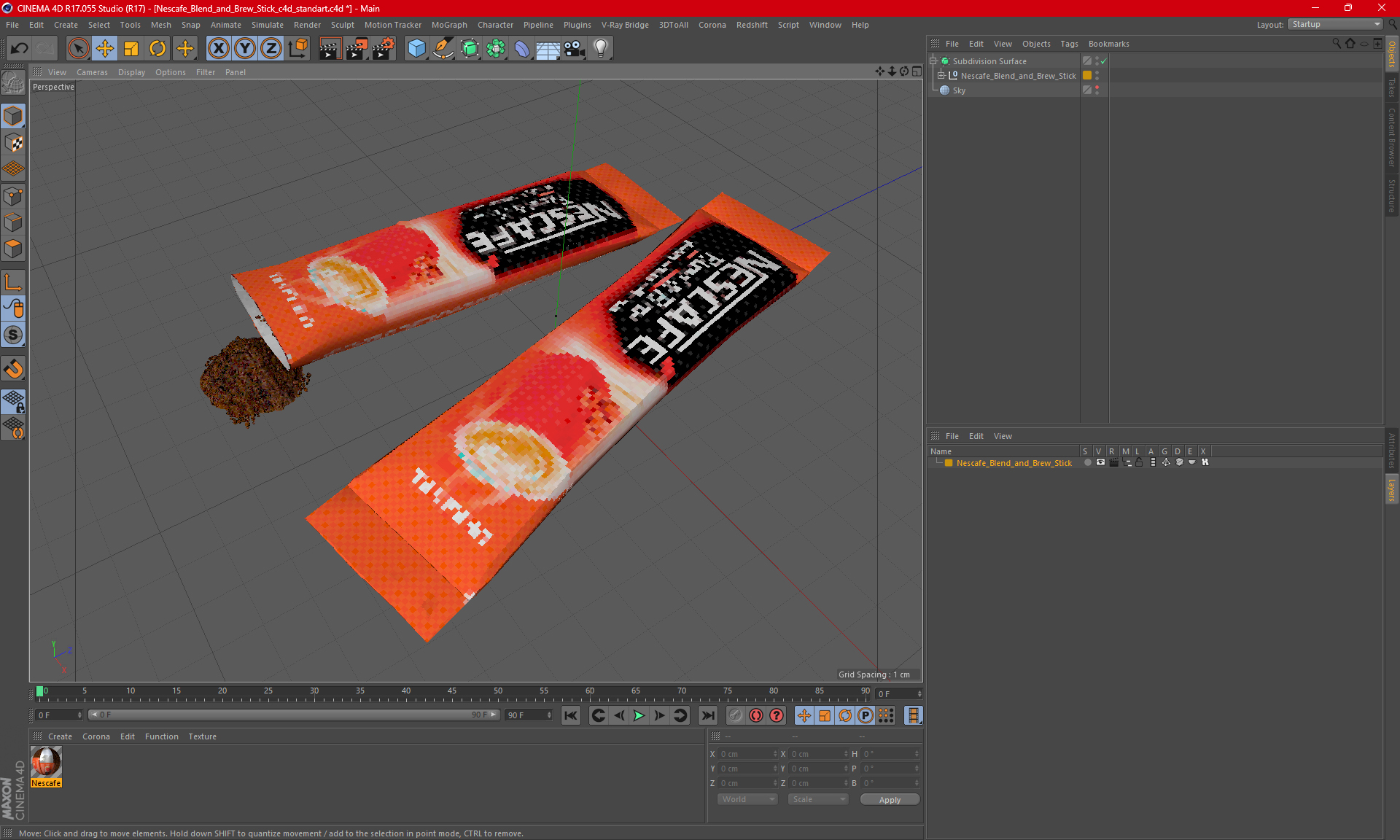The height and width of the screenshot is (840, 1400).
Task: Toggle X-axis lock button
Action: tap(218, 49)
